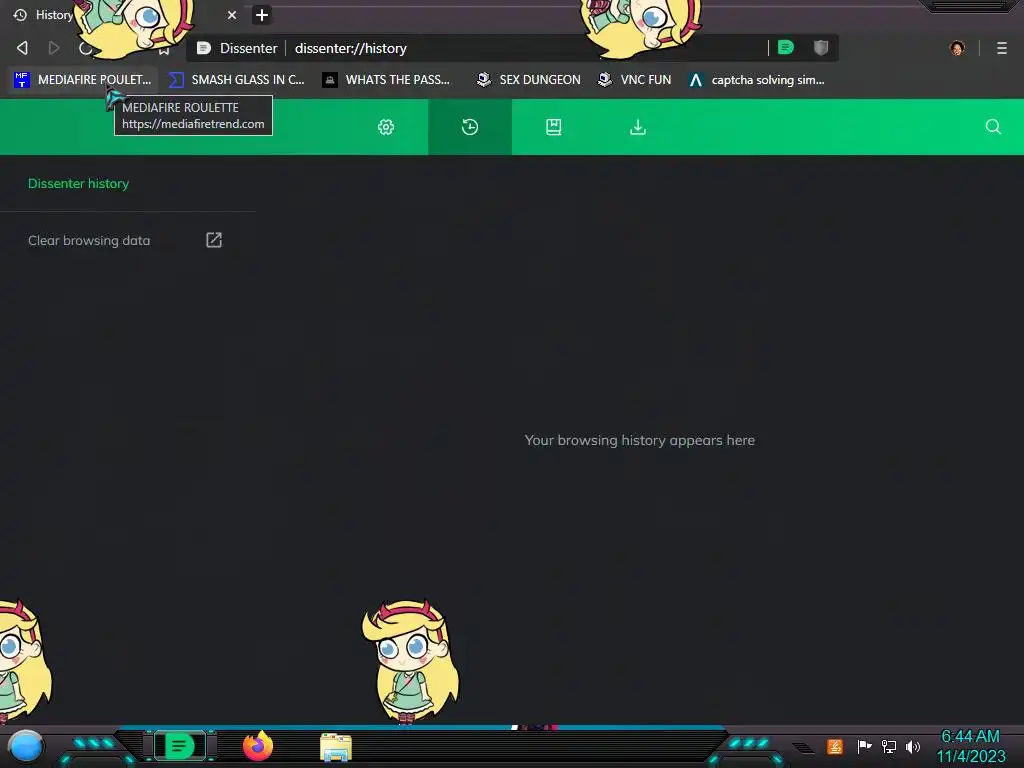
Task: Click the forward navigation arrow
Action: (x=54, y=48)
